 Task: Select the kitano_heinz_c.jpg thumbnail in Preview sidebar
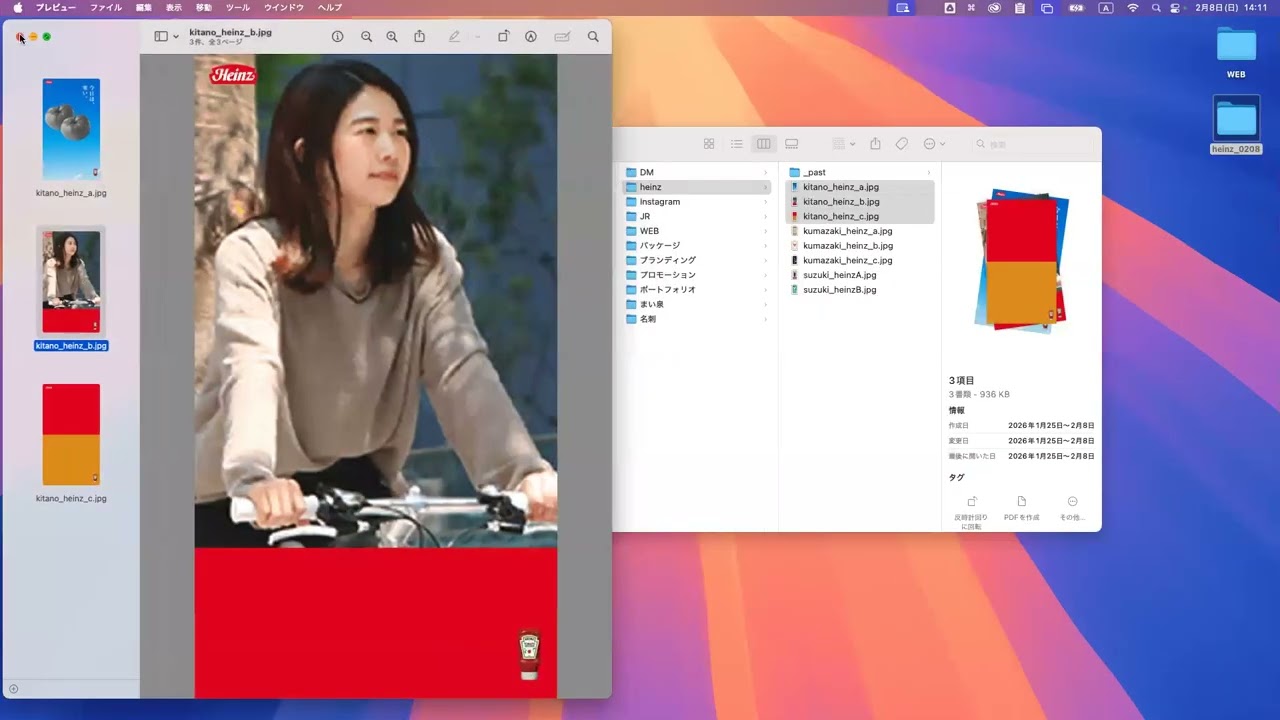point(71,435)
